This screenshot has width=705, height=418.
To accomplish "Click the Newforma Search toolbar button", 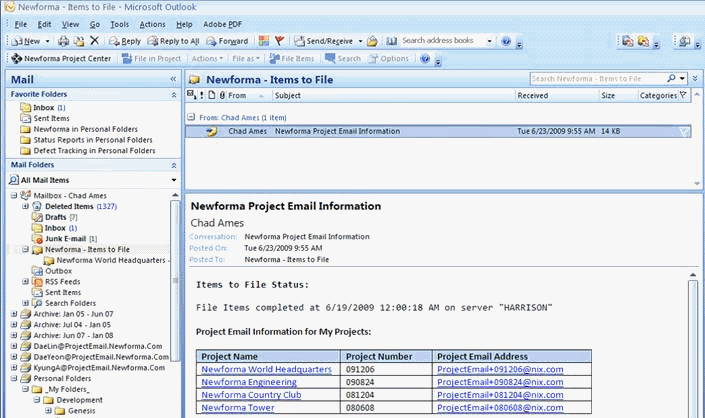I will 343,58.
